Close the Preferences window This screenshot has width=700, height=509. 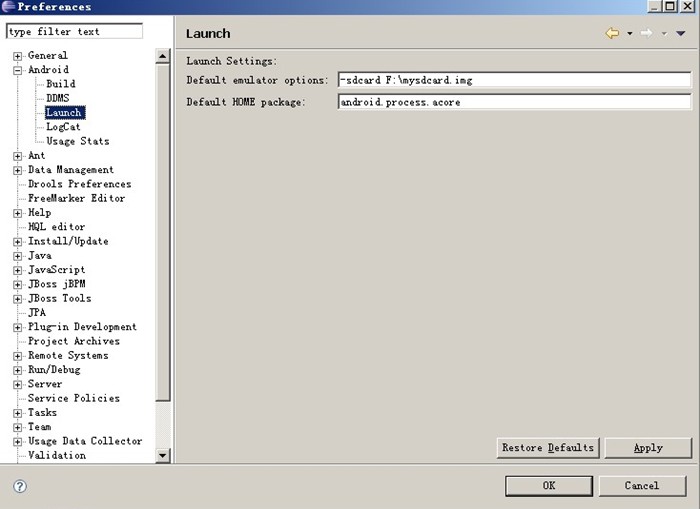pyautogui.click(x=687, y=6)
